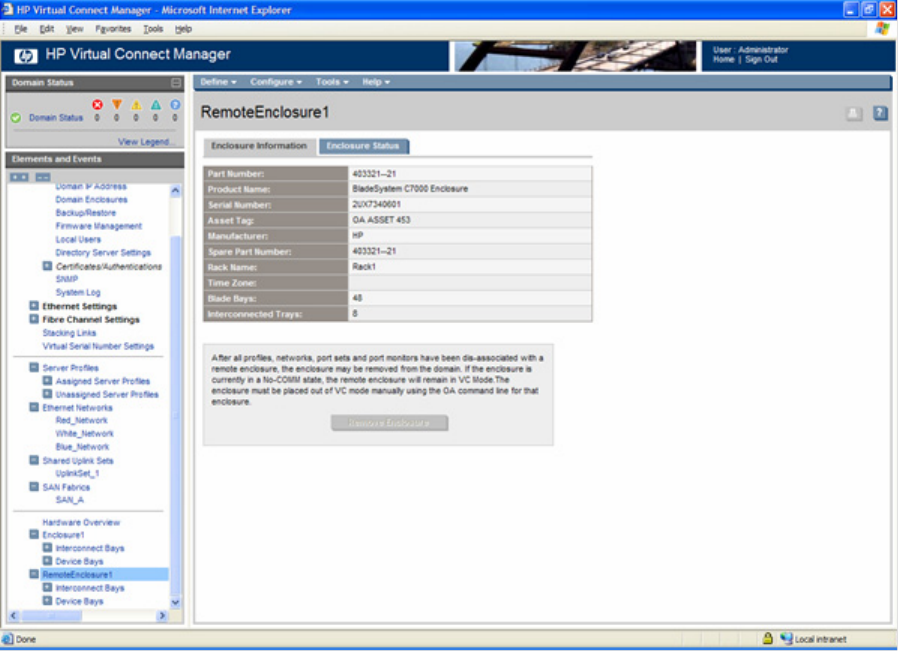Switch to Enclosure Information tab
The width and height of the screenshot is (899, 652).
pyautogui.click(x=259, y=146)
